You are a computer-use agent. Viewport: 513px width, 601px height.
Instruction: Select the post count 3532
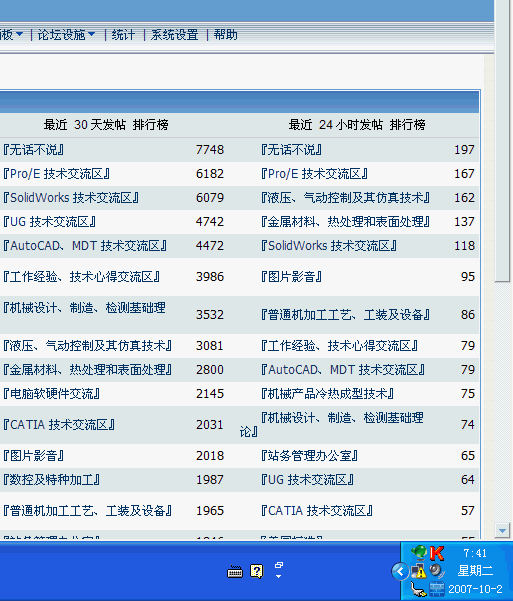click(210, 315)
